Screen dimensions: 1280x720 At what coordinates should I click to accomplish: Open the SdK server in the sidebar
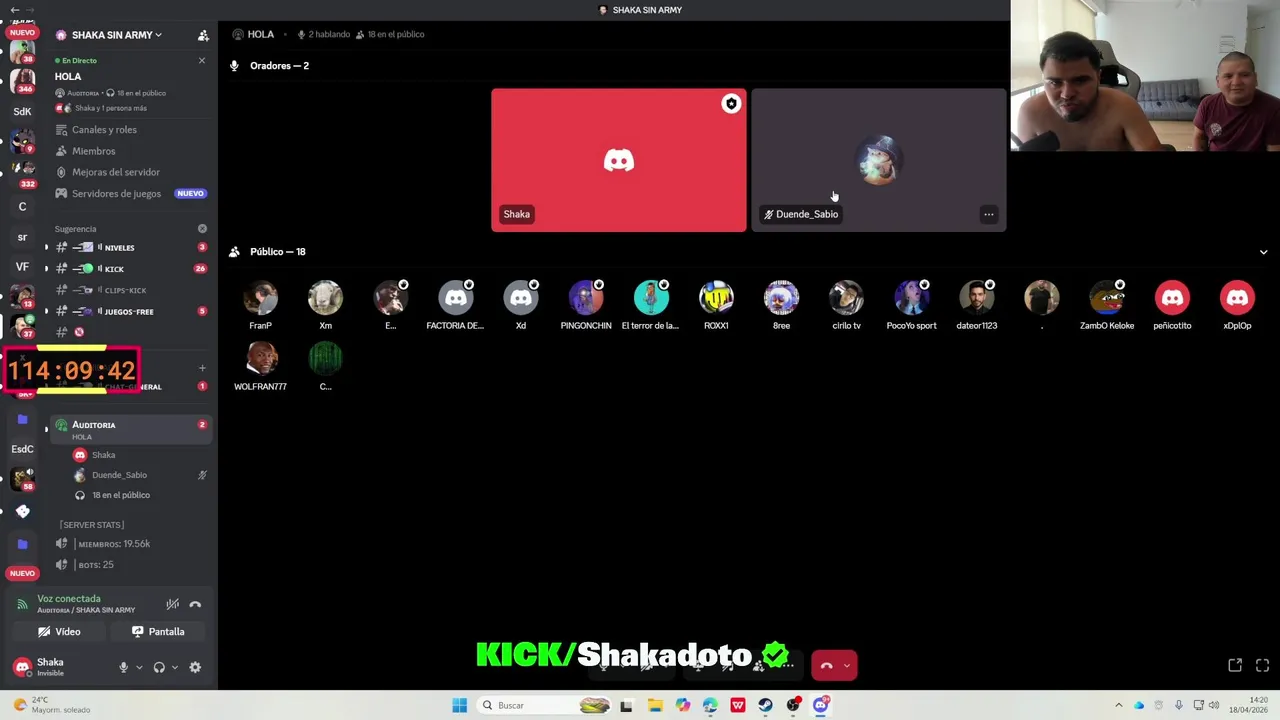(22, 111)
